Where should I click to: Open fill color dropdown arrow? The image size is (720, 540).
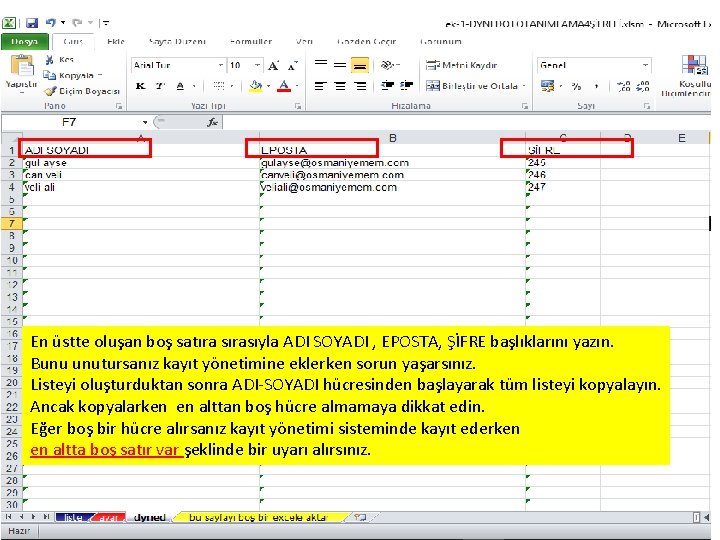(269, 86)
